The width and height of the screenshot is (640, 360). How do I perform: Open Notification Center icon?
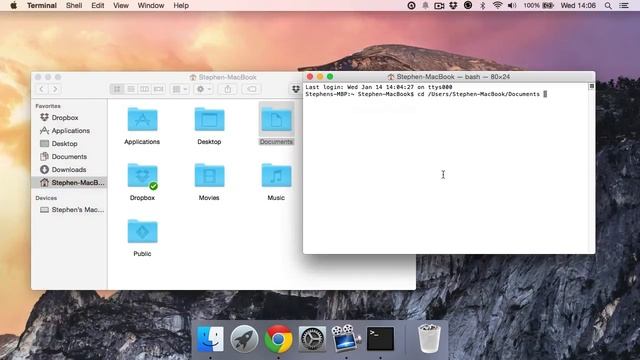coord(624,5)
